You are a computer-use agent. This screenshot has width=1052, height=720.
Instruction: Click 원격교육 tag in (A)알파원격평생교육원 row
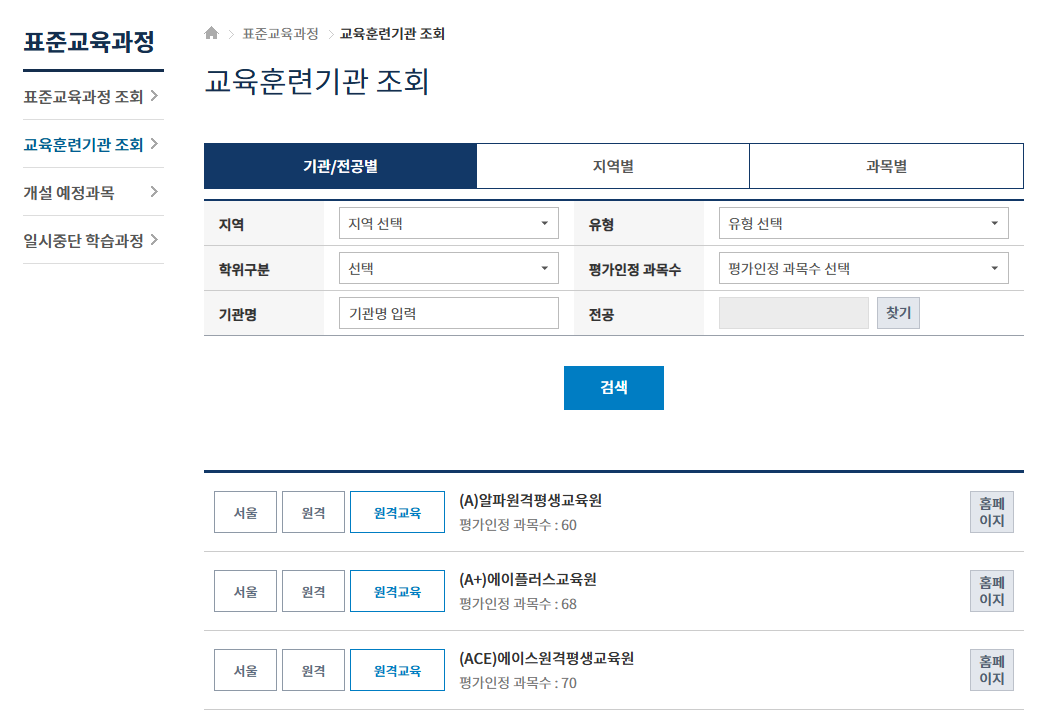click(397, 512)
